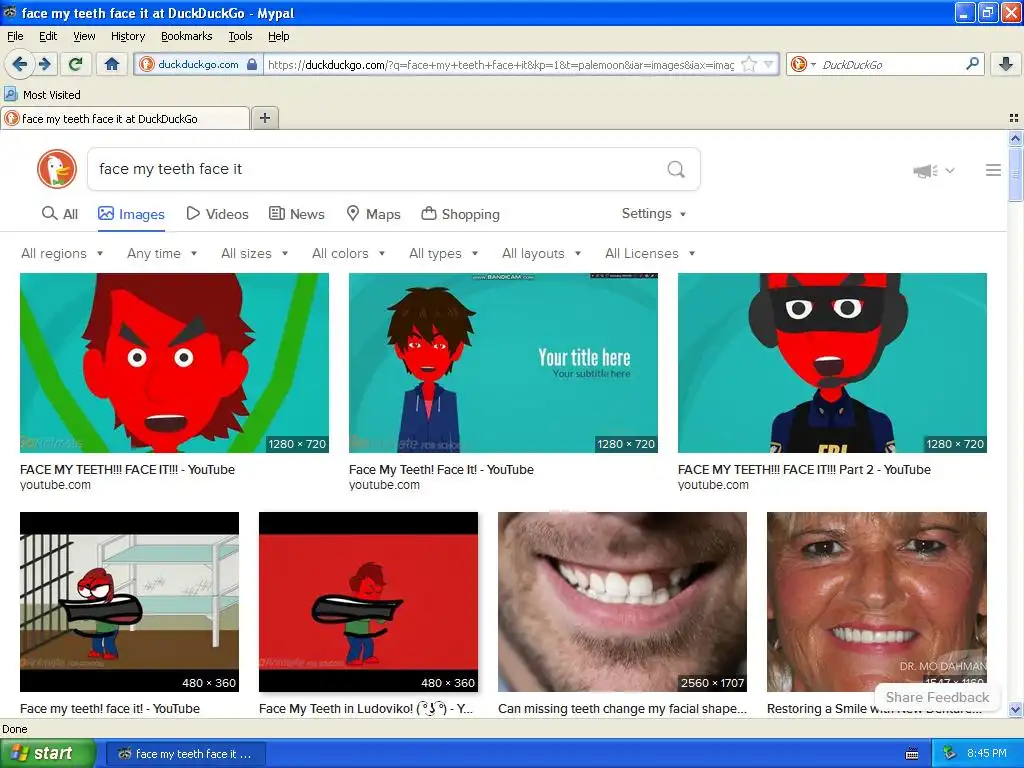Submit search with the magnifying glass icon
This screenshot has width=1024, height=768.
[676, 169]
